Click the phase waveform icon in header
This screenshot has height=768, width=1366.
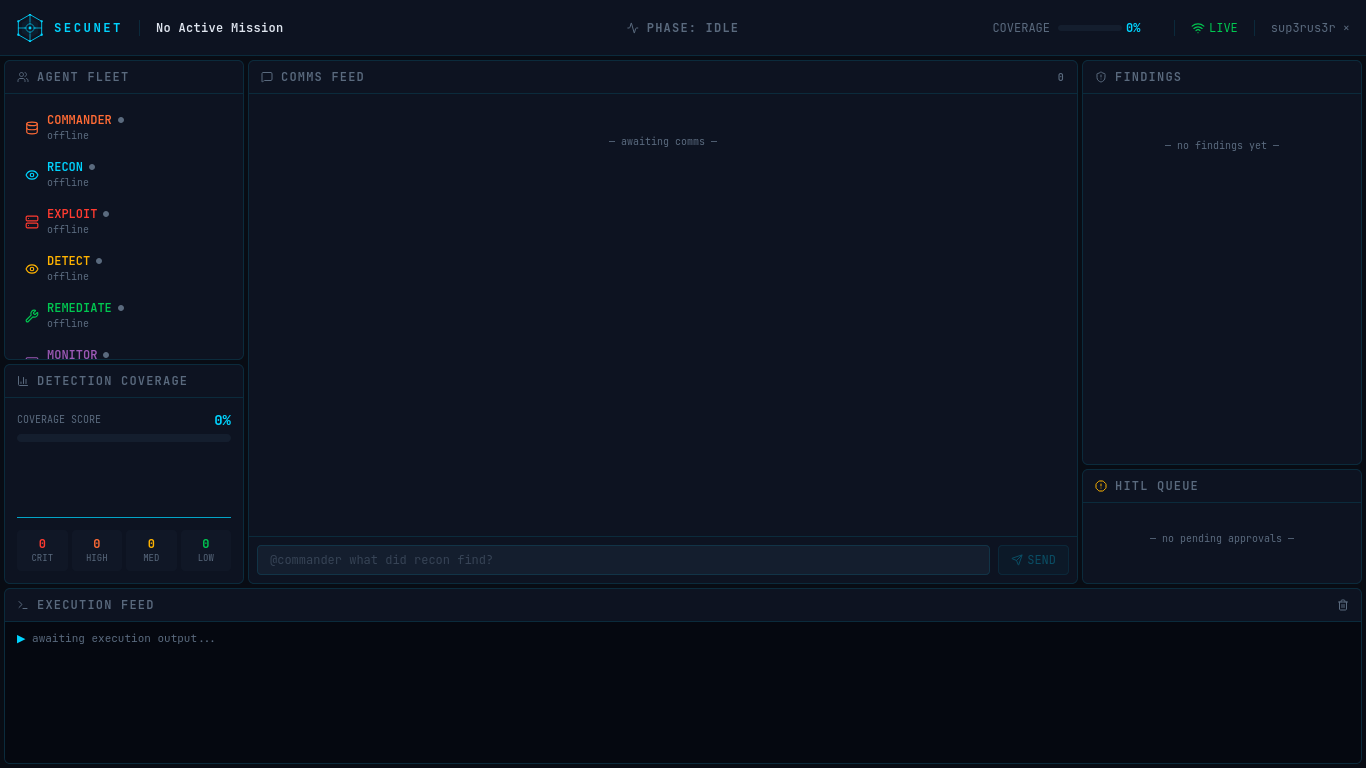pos(631,27)
